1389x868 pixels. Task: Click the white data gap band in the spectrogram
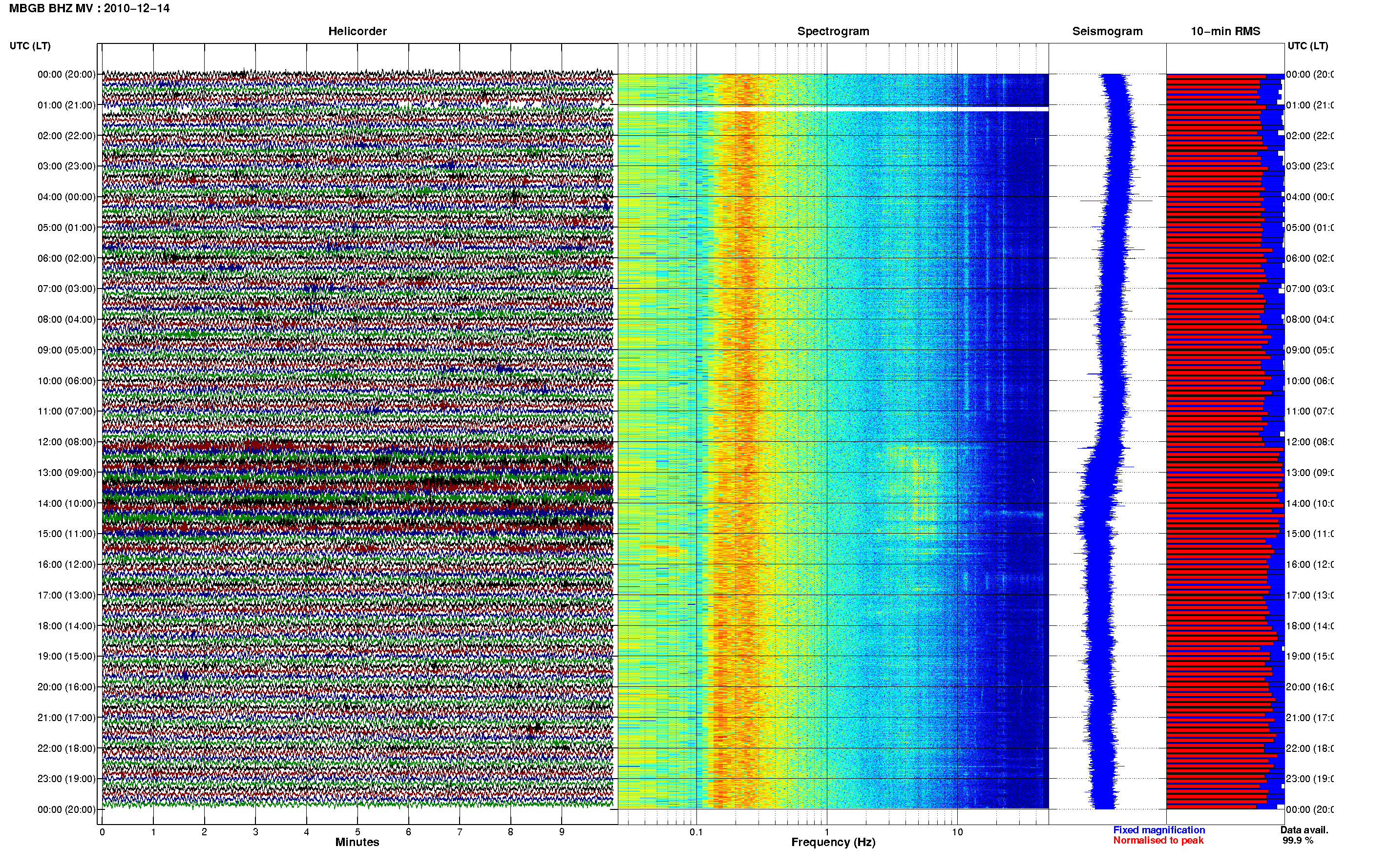pyautogui.click(x=833, y=108)
